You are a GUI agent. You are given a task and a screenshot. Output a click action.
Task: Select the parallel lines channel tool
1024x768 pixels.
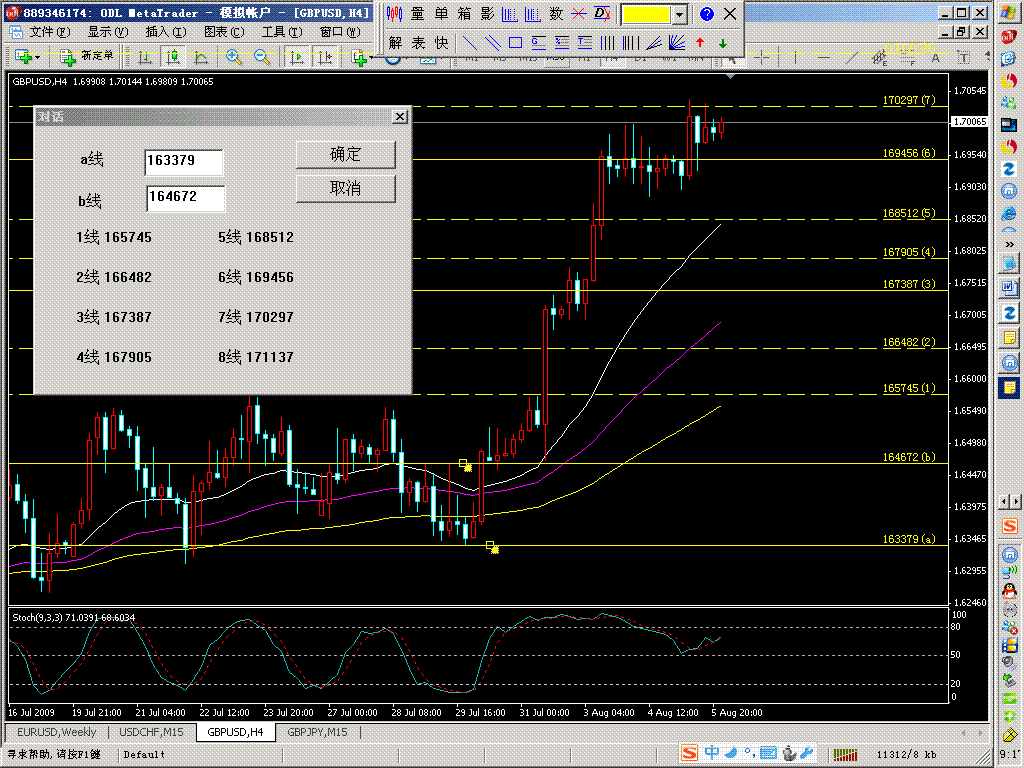(x=493, y=43)
